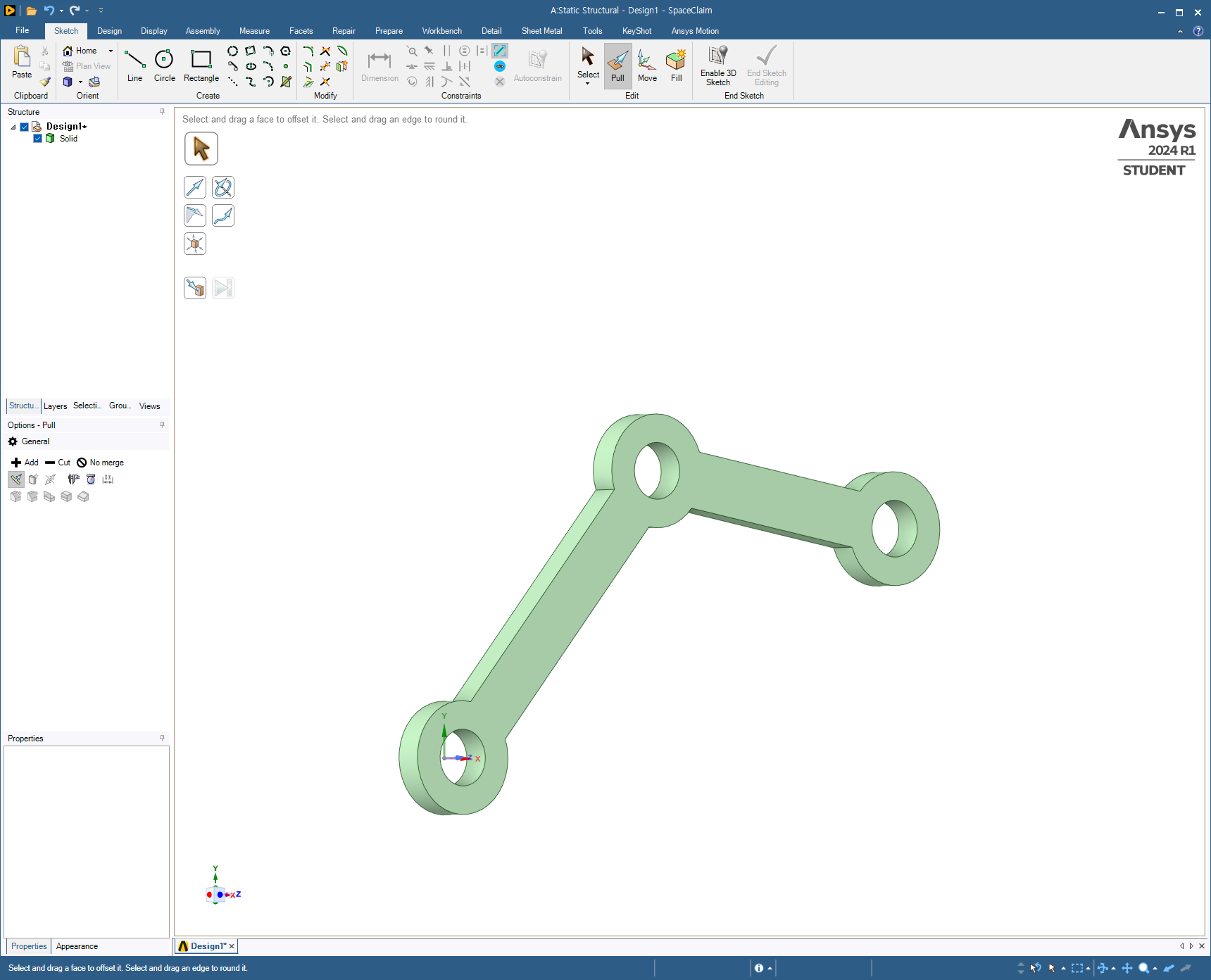Click the Up To tool guide icon
Image resolution: width=1211 pixels, height=980 pixels.
195,287
